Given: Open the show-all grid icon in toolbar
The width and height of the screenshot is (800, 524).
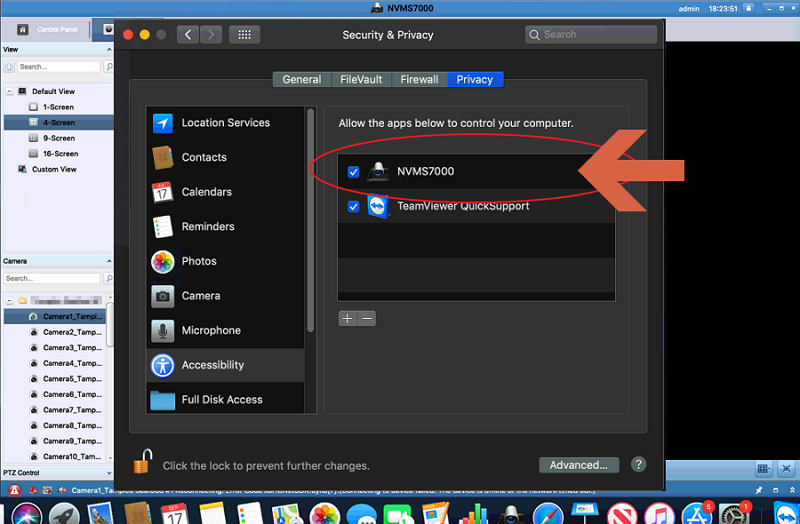Looking at the screenshot, I should click(244, 34).
